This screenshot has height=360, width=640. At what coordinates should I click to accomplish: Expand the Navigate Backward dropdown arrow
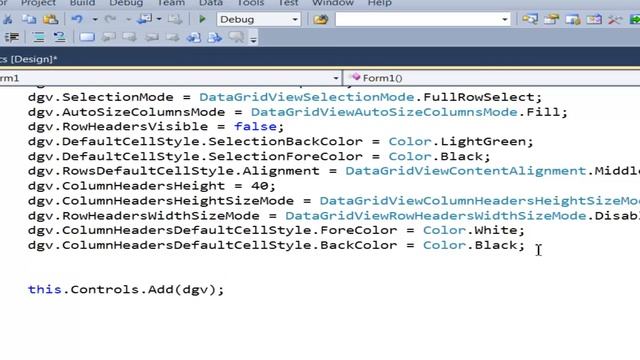coord(159,19)
